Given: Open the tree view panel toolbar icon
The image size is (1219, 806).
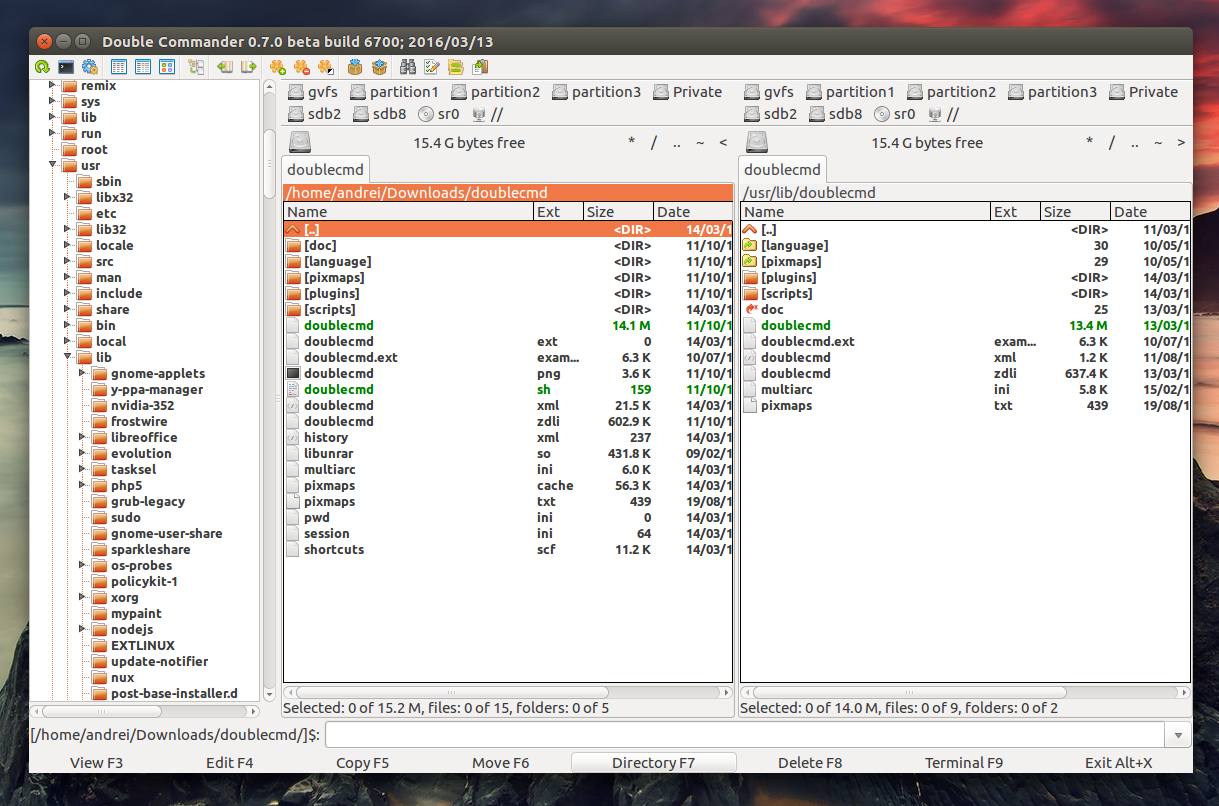Looking at the screenshot, I should coord(195,67).
